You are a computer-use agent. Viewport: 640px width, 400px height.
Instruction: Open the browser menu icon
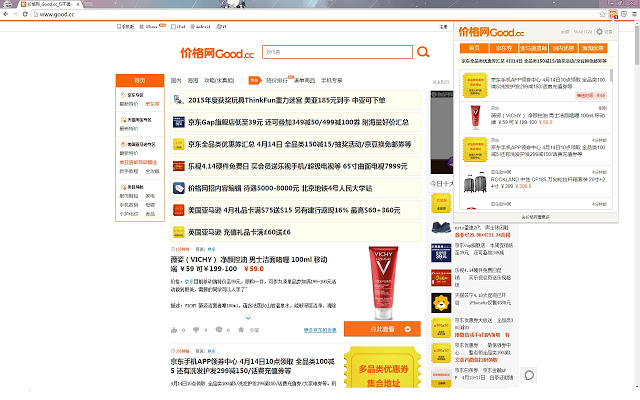(634, 14)
